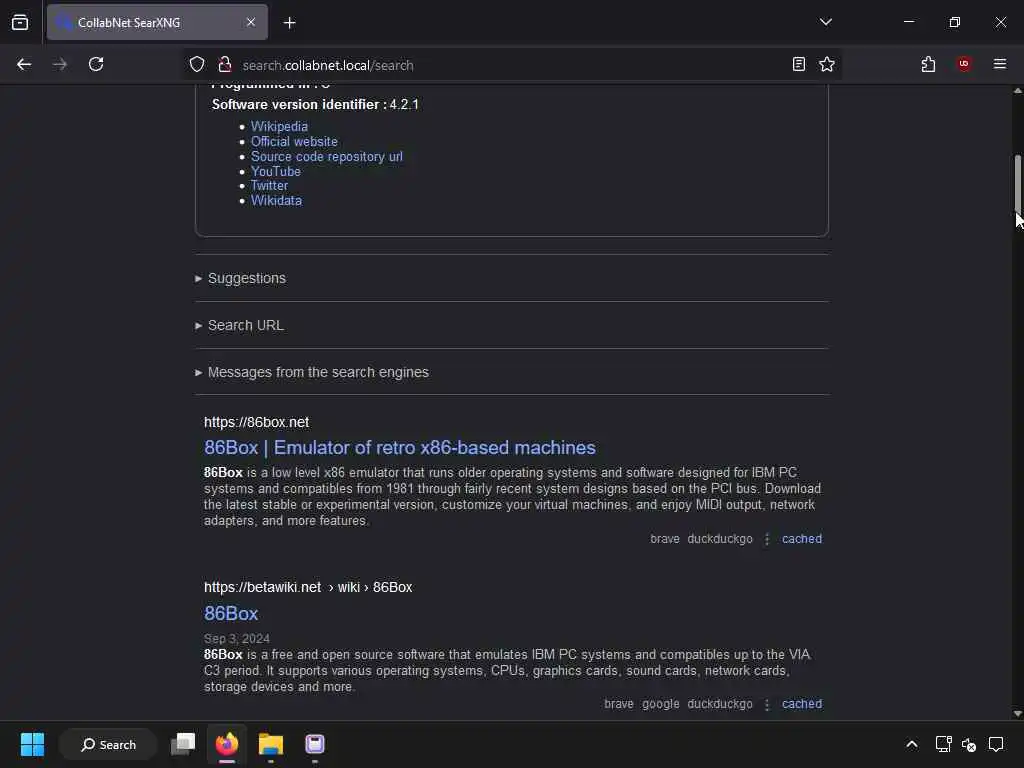Go back using the browser back arrow
Image resolution: width=1024 pixels, height=768 pixels.
24,64
